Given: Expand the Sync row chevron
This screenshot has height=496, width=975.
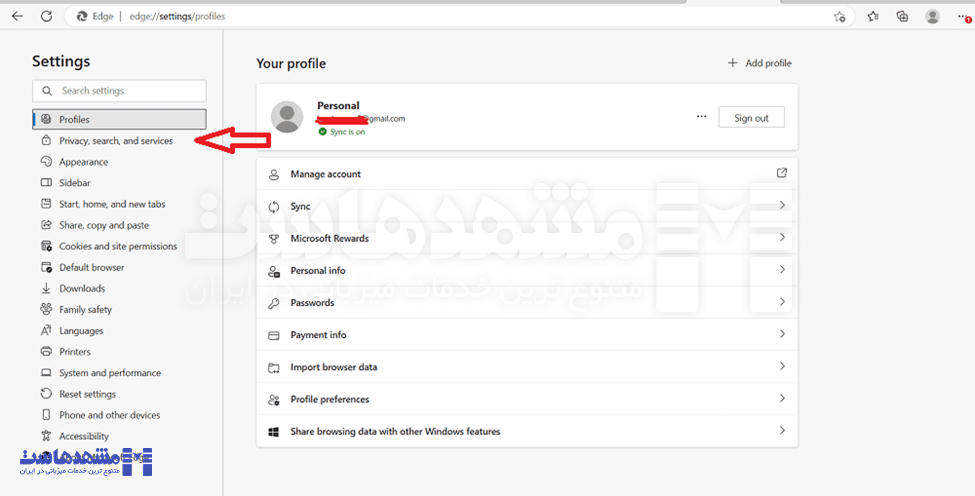Looking at the screenshot, I should [x=782, y=206].
